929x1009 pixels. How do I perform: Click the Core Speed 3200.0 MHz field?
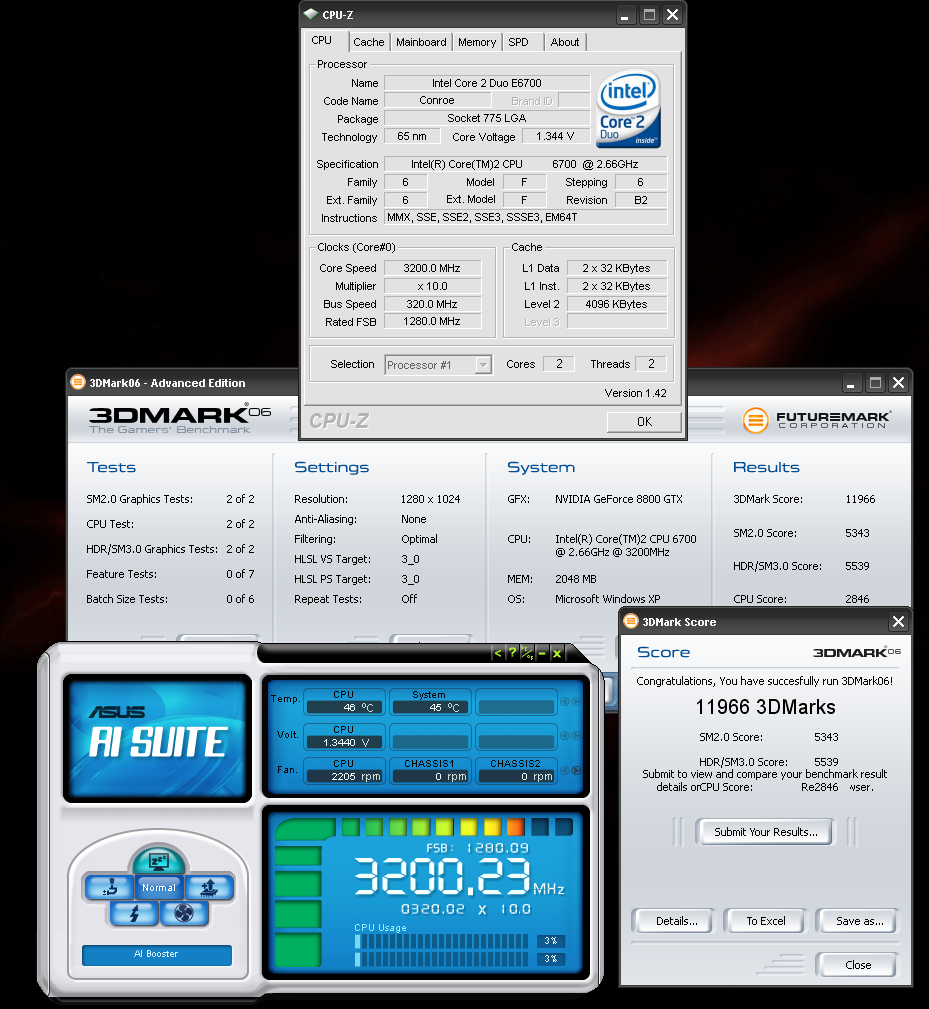[x=432, y=268]
